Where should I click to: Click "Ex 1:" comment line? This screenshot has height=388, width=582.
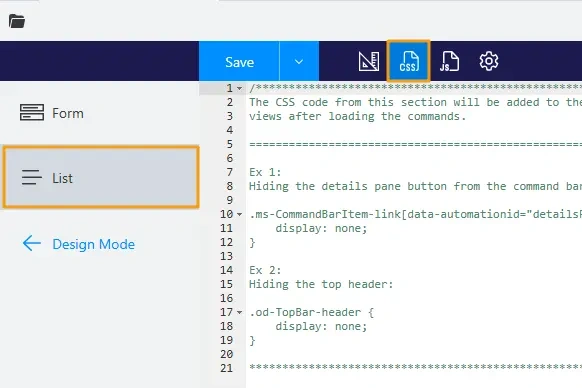(x=265, y=172)
